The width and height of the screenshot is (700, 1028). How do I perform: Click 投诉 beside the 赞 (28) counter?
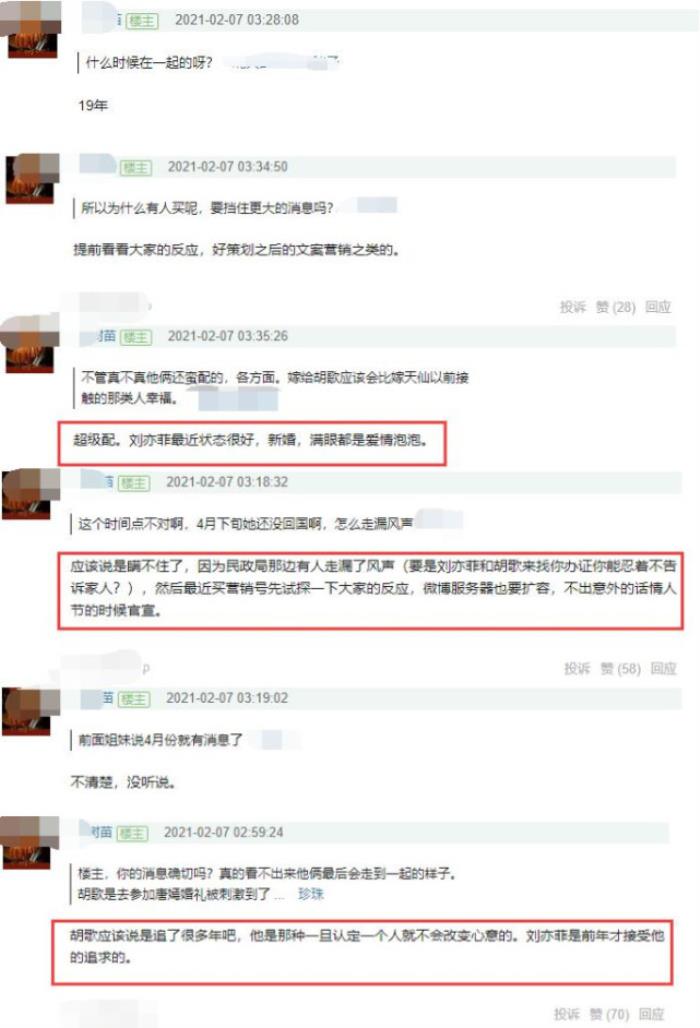(572, 307)
